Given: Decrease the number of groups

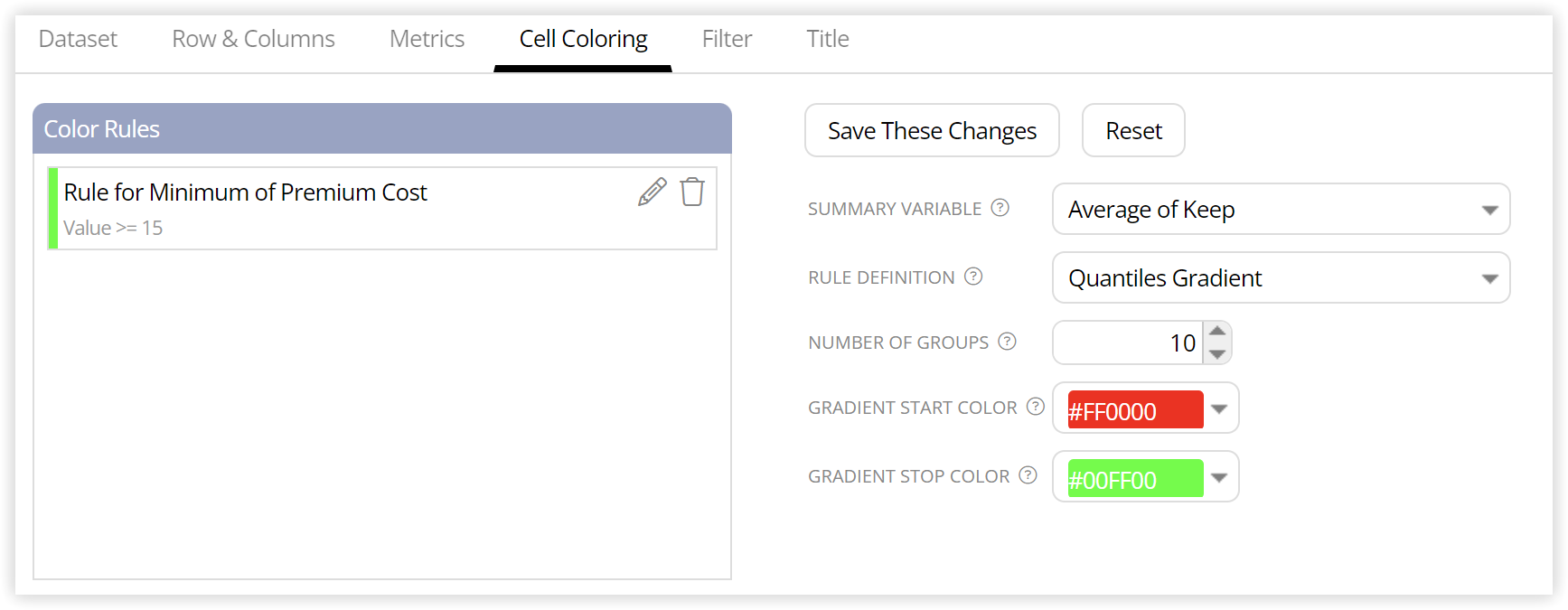Looking at the screenshot, I should click(1217, 354).
